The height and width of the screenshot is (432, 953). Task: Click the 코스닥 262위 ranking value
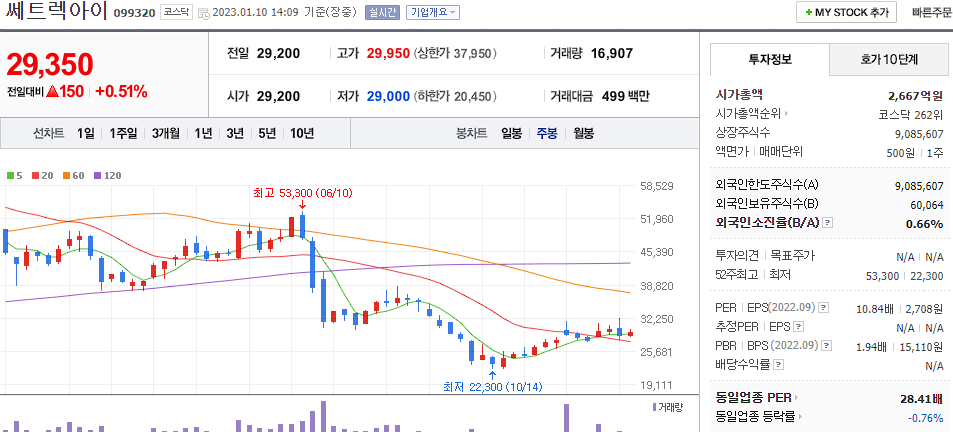click(911, 114)
